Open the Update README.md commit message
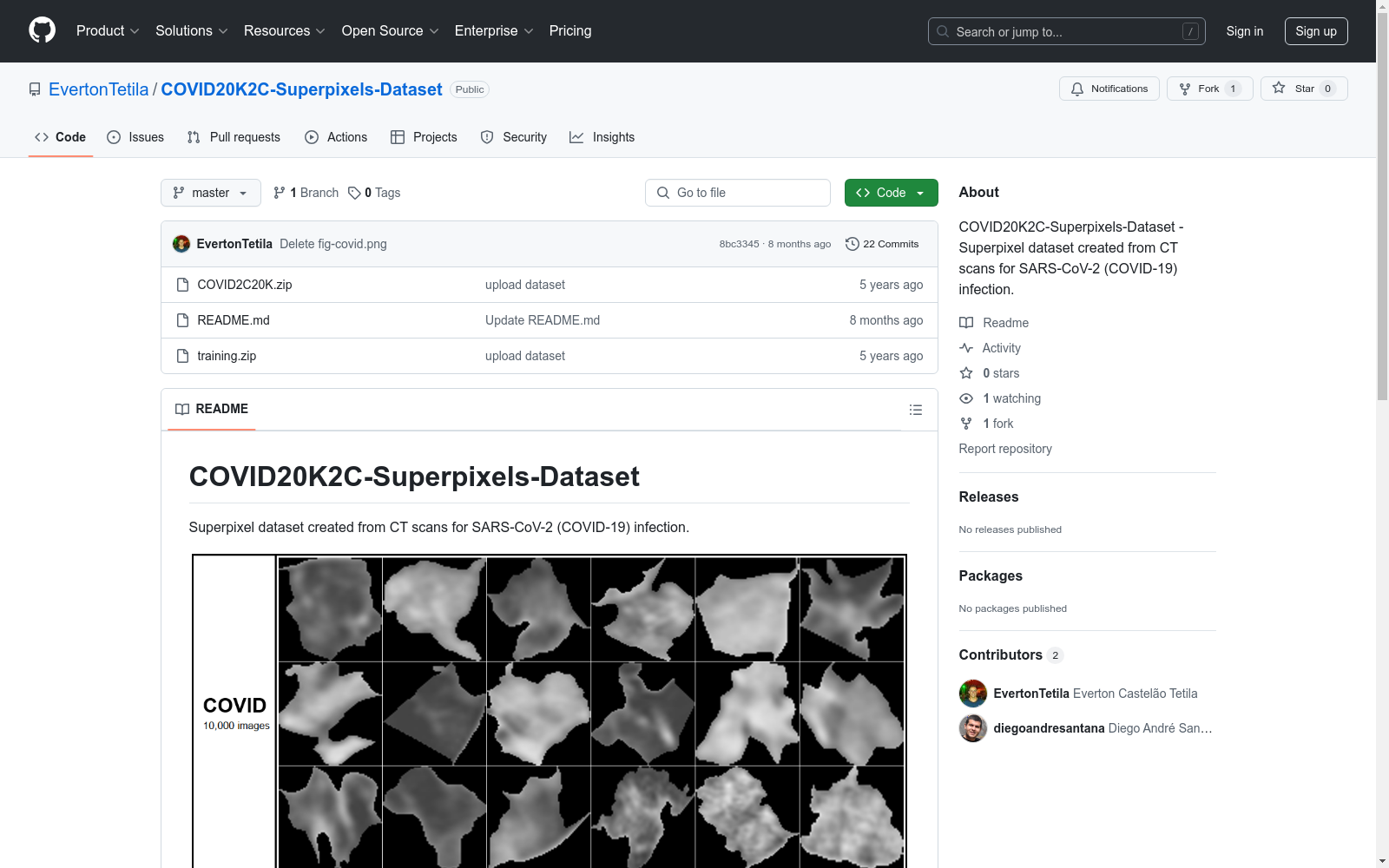Viewport: 1389px width, 868px height. (543, 320)
